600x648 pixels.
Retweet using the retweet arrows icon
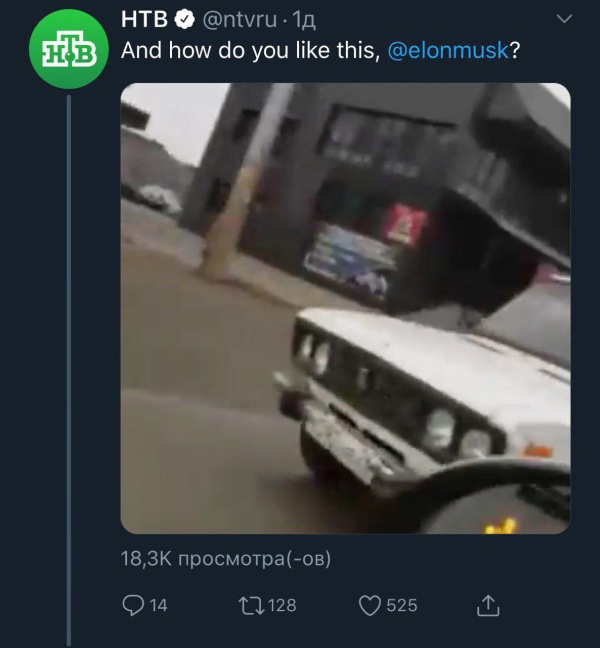click(x=250, y=604)
